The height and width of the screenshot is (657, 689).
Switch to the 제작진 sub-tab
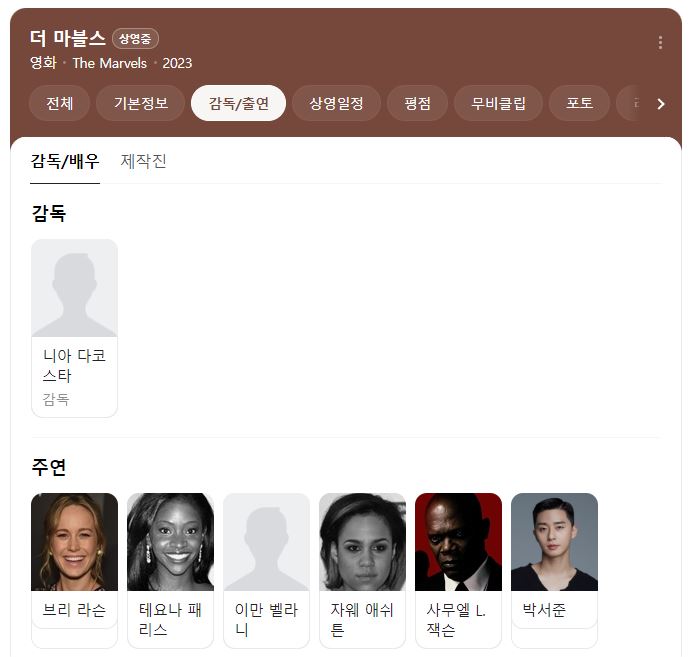[143, 161]
